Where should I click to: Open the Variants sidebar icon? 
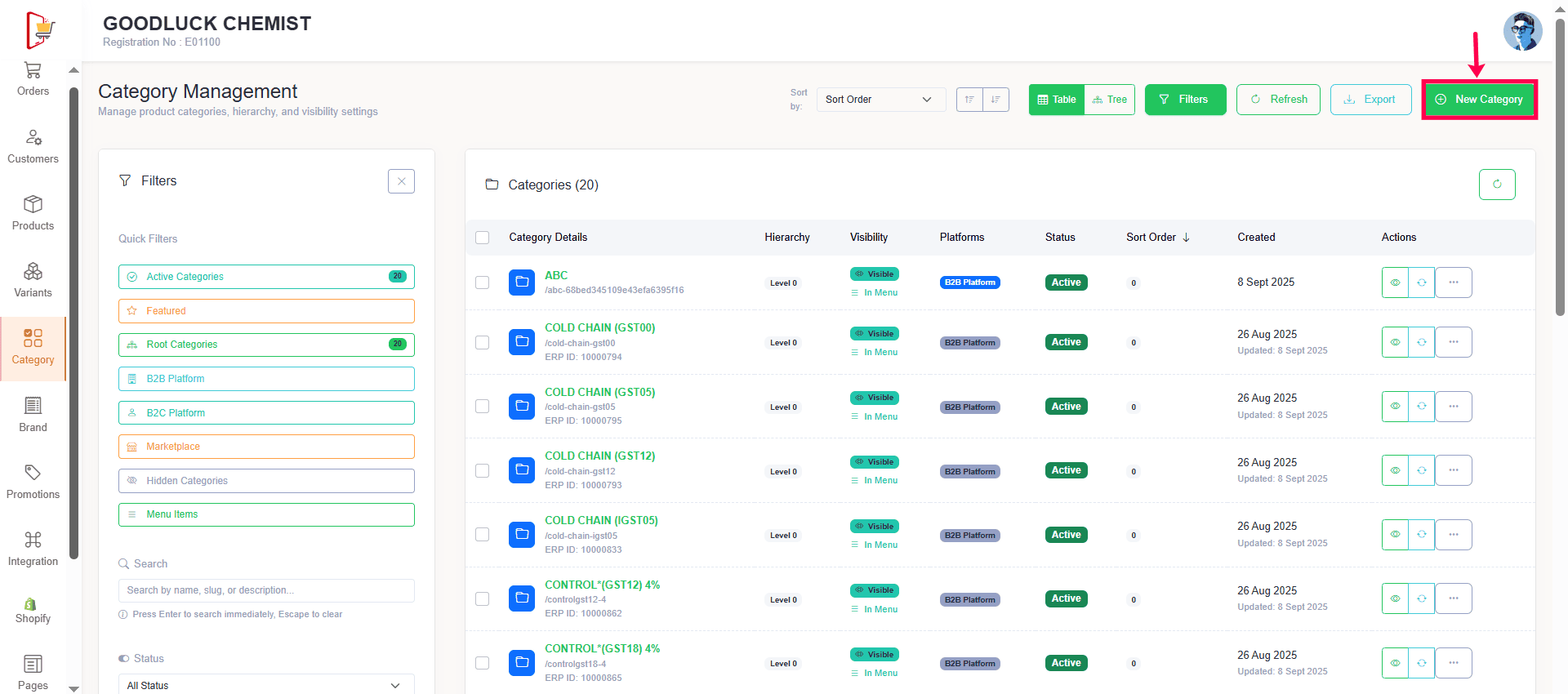pos(33,272)
